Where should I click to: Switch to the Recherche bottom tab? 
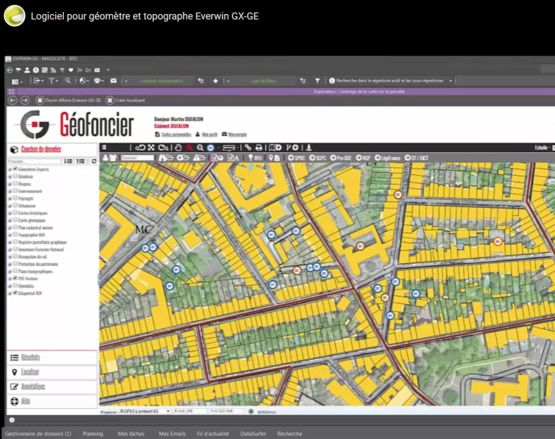[290, 434]
